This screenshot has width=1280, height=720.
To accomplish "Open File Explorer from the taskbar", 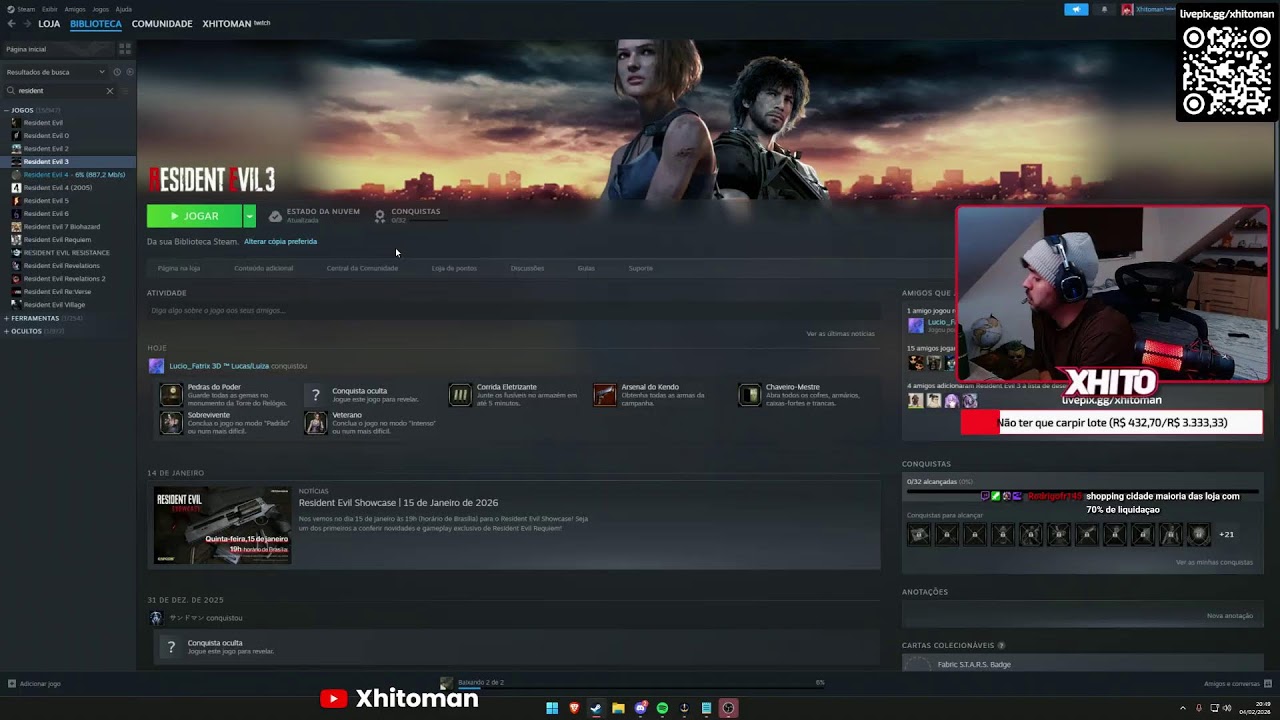I will [618, 708].
